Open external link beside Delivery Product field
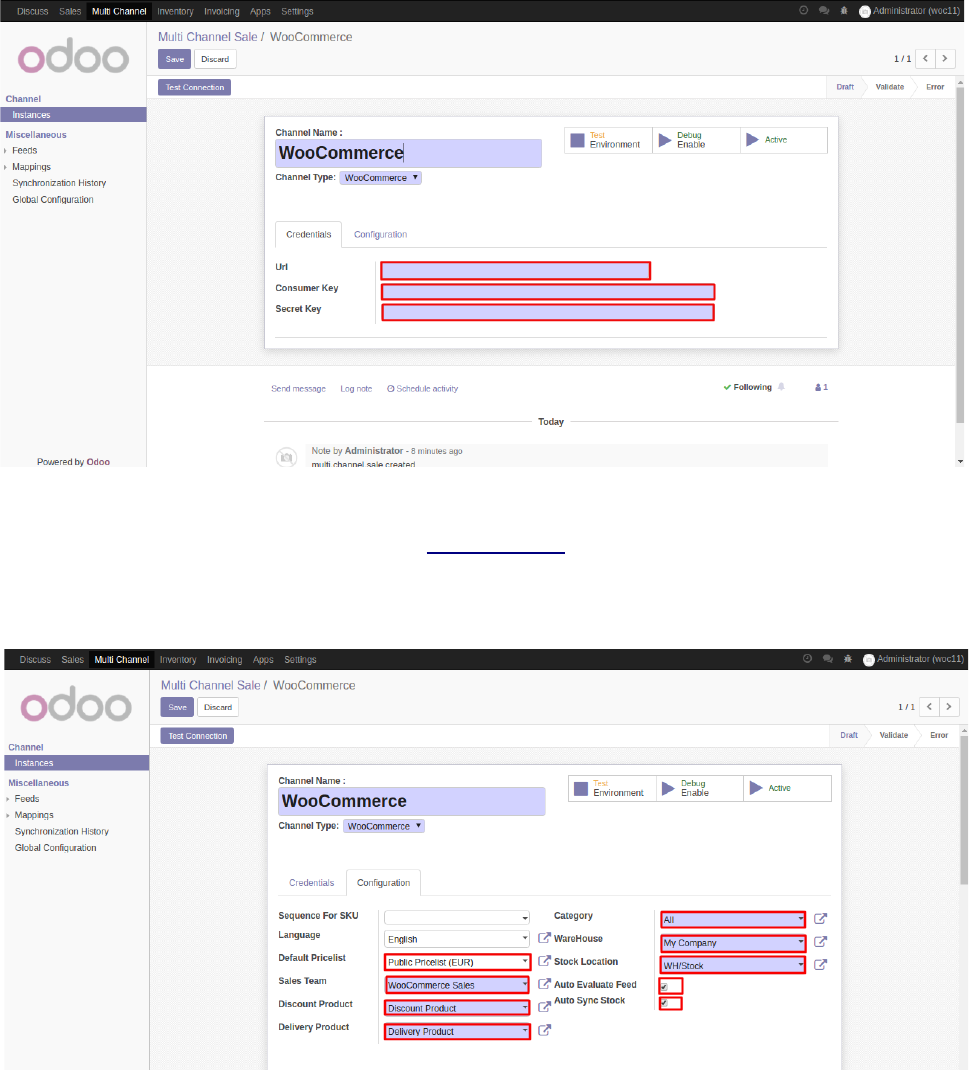Screen dimensions: 969x1070 pyautogui.click(x=544, y=1030)
